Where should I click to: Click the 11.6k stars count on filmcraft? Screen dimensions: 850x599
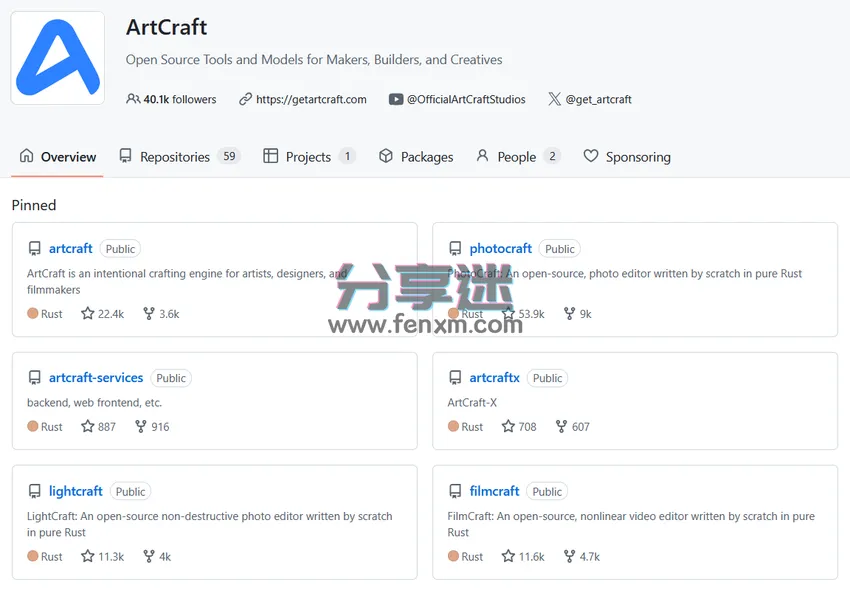524,556
